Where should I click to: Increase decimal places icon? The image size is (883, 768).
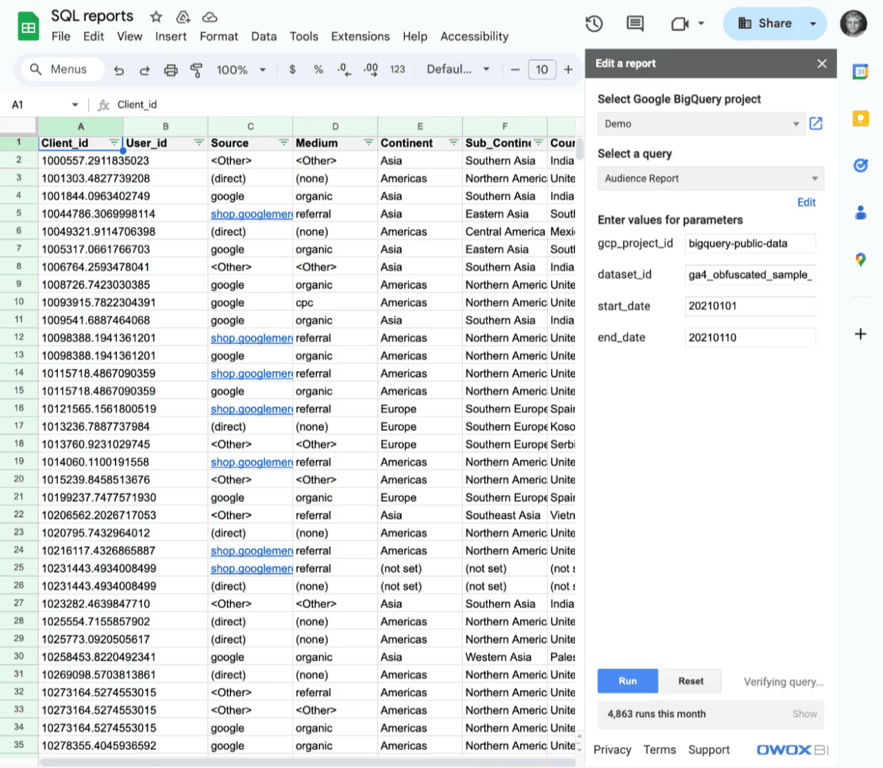pyautogui.click(x=371, y=69)
